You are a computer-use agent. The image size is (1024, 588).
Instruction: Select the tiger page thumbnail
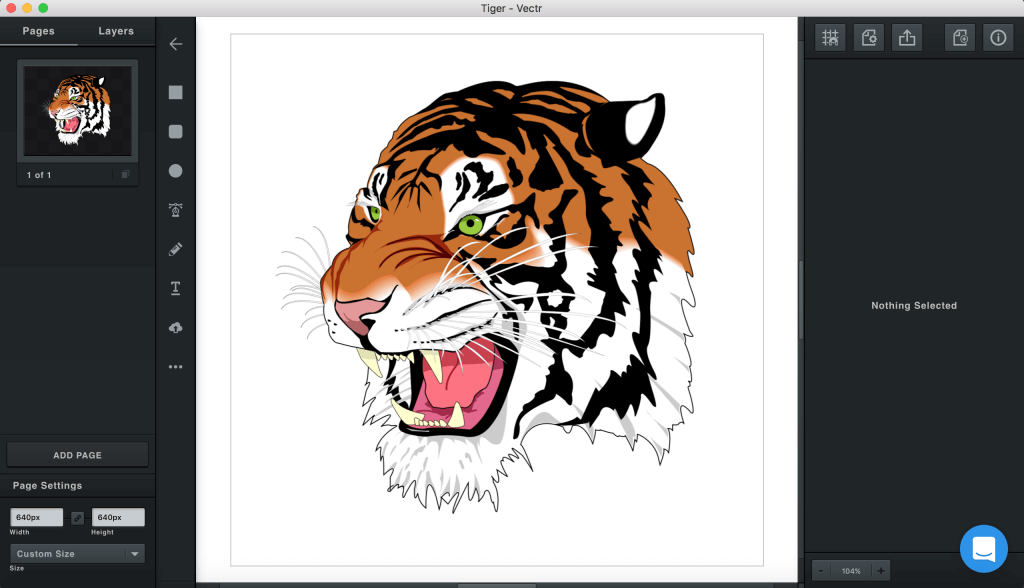[77, 112]
